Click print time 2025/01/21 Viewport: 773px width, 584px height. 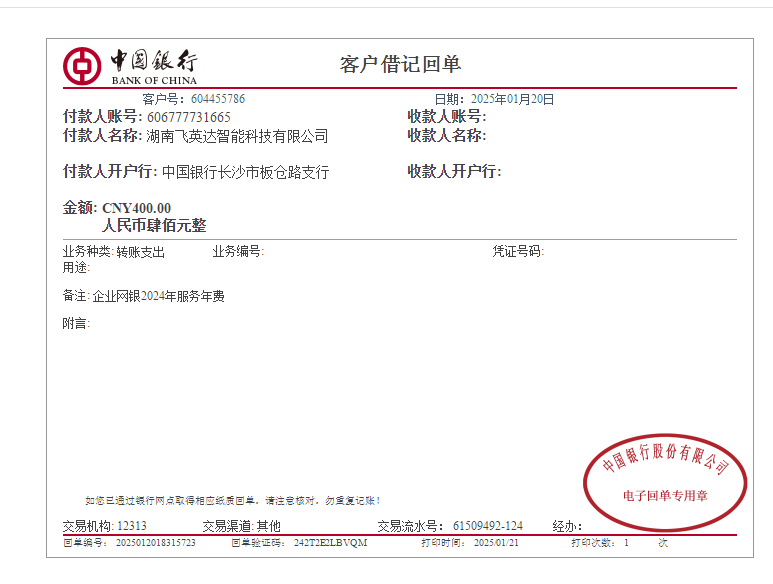(x=496, y=543)
